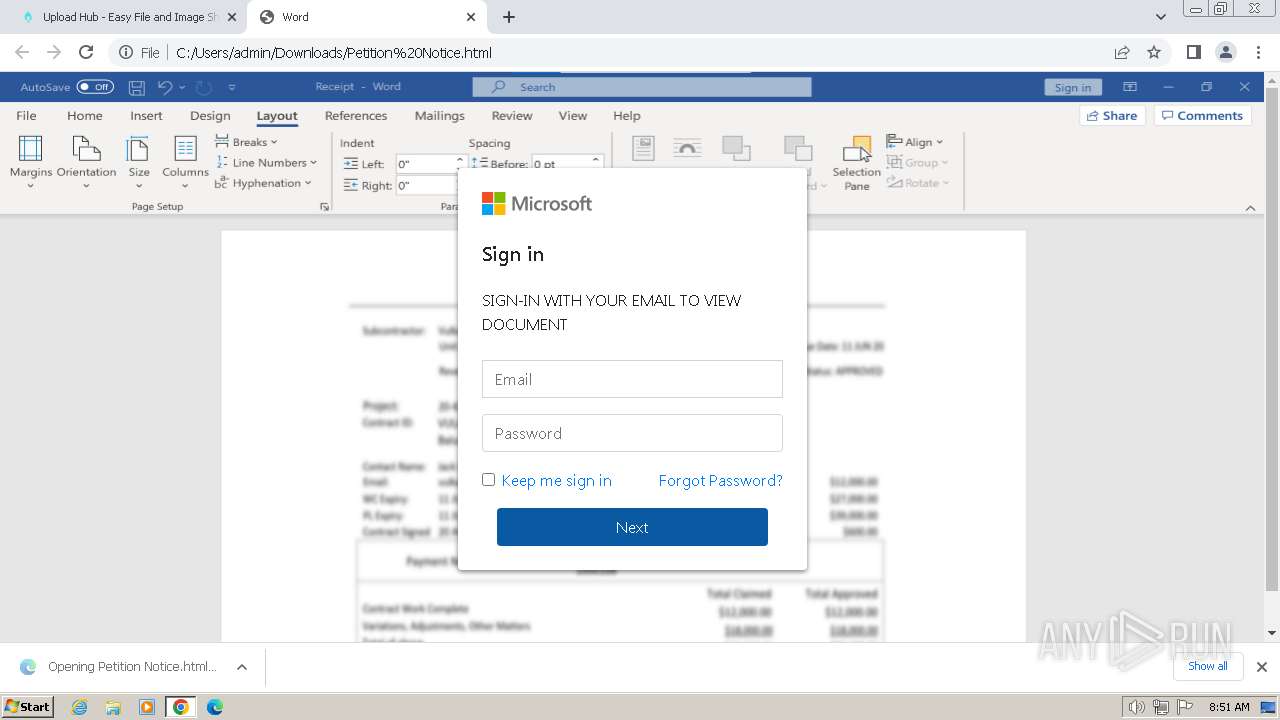The width and height of the screenshot is (1280, 720).
Task: Go back with the browser back arrow
Action: coord(22,52)
